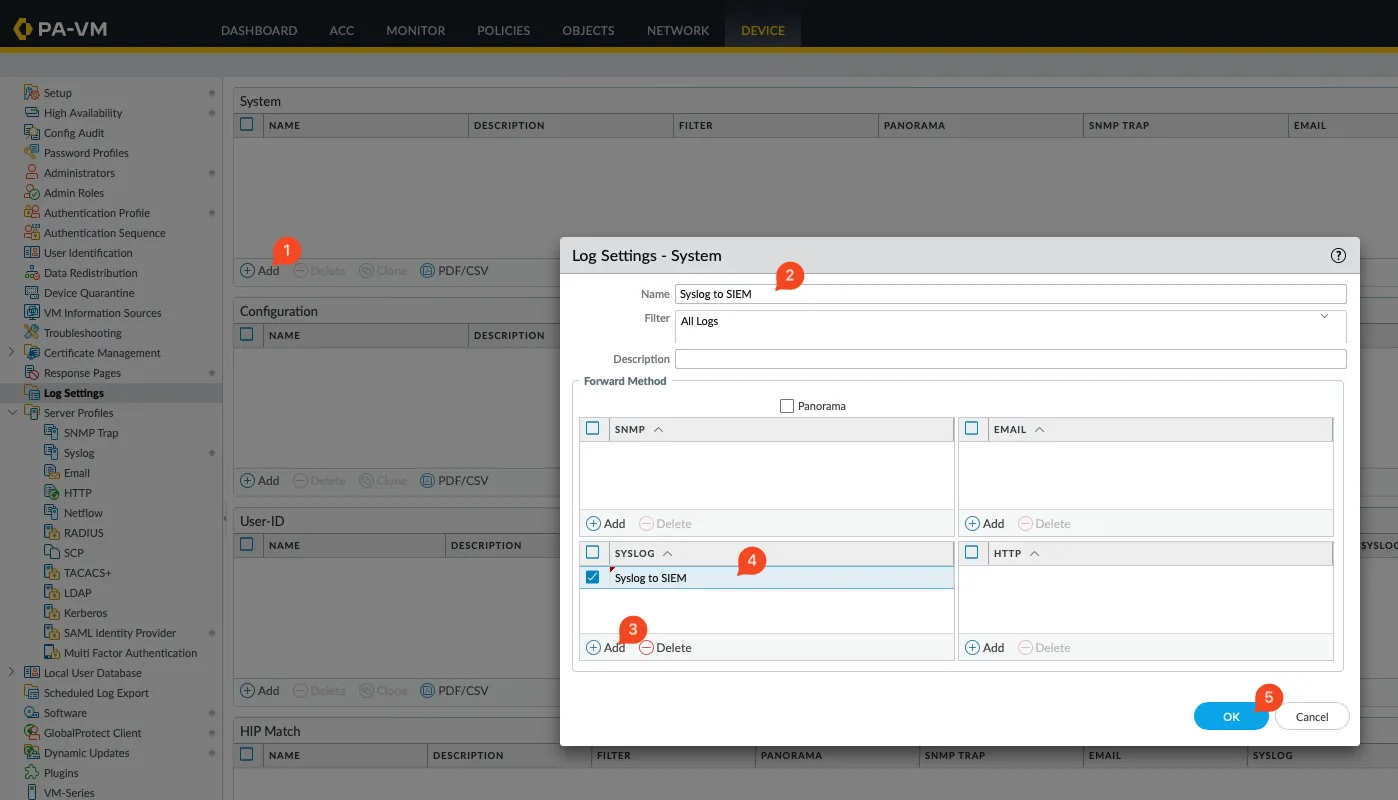Click the Add plus icon under SNMP list
The image size is (1398, 800).
(x=593, y=524)
